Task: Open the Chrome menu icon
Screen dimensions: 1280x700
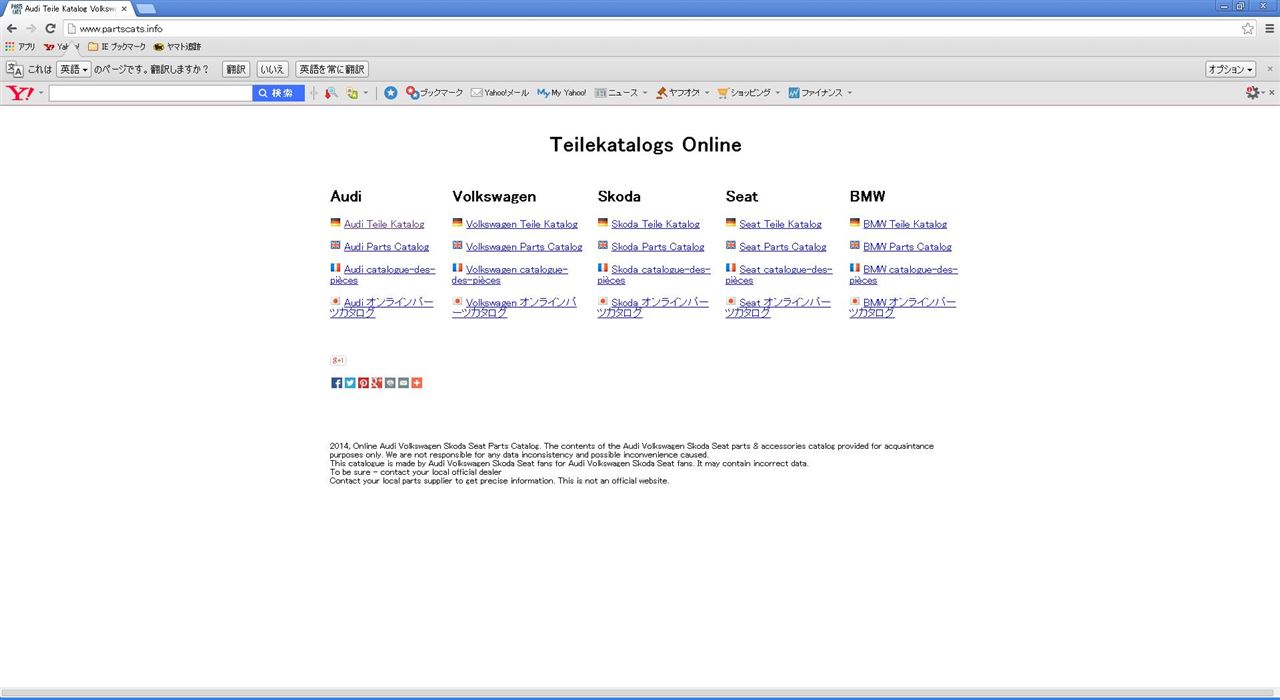Action: tap(1270, 28)
